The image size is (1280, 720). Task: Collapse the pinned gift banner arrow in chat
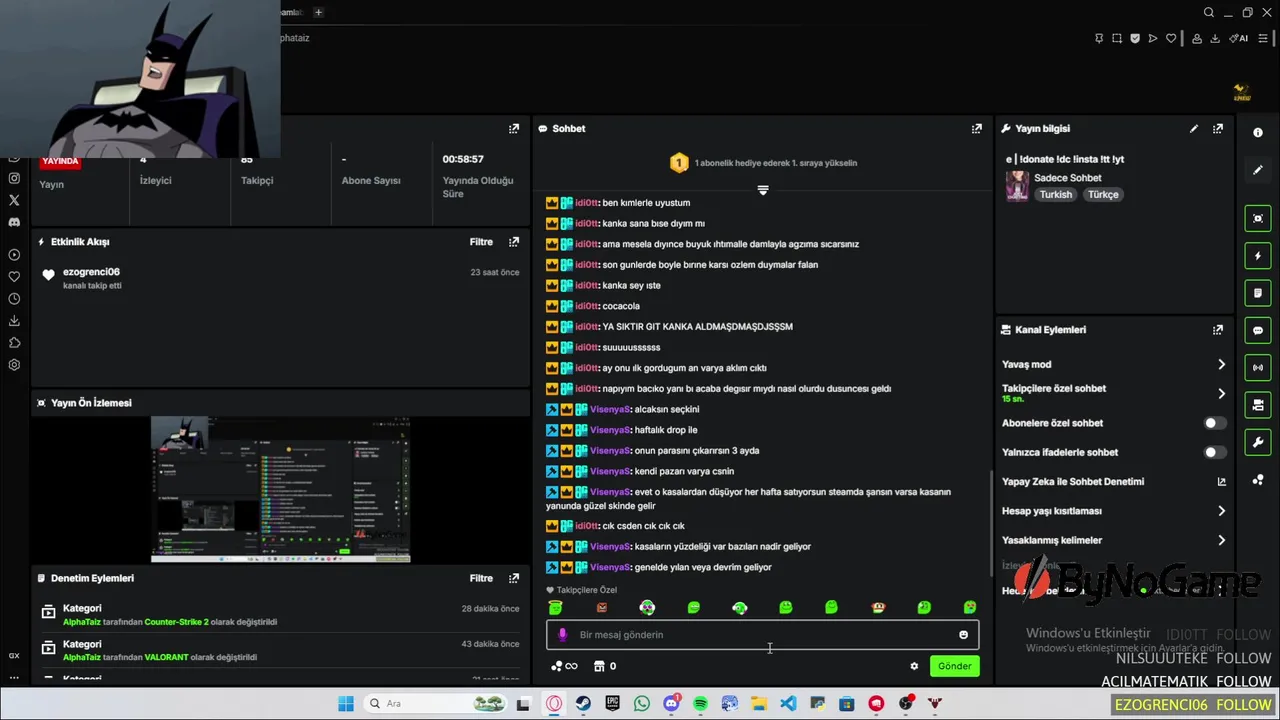(x=763, y=190)
